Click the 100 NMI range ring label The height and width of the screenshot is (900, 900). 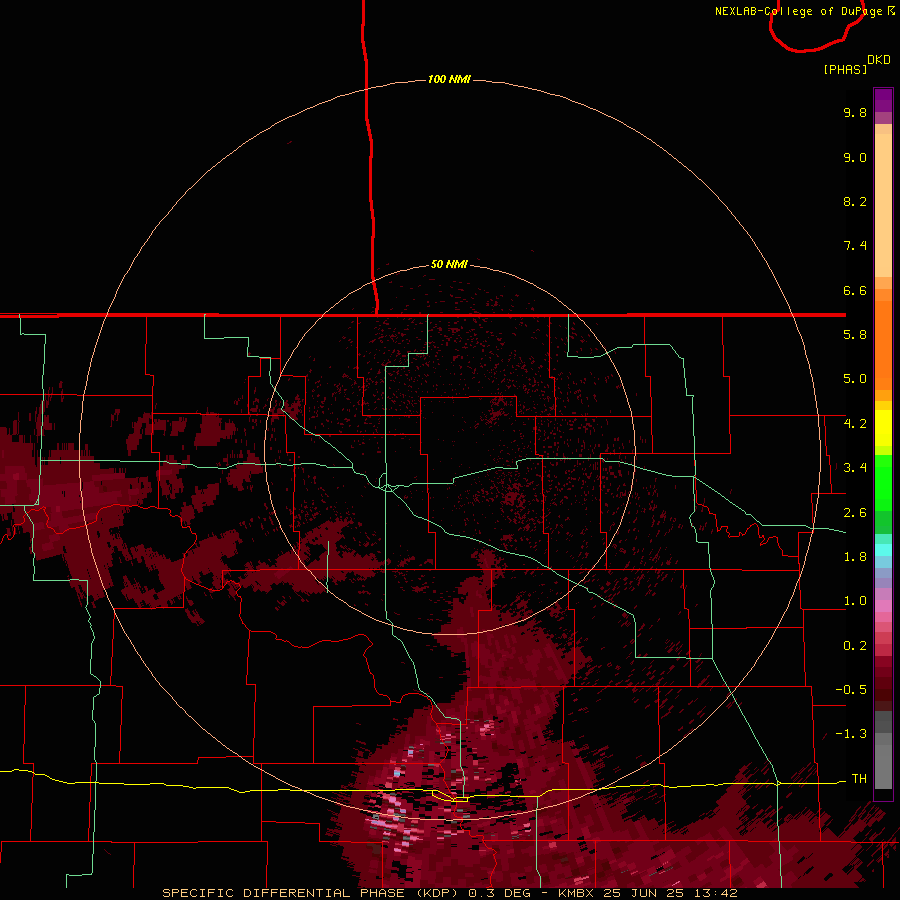coord(449,79)
